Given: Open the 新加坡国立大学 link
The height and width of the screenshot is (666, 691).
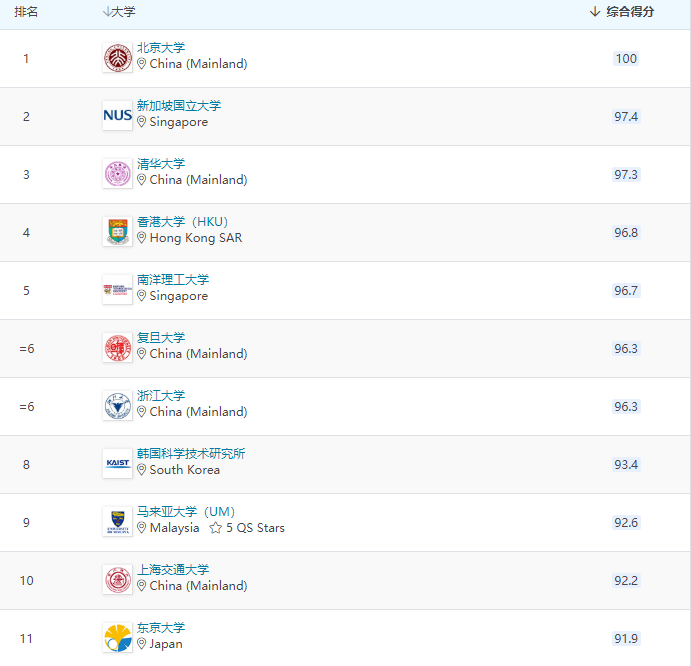Looking at the screenshot, I should pos(179,106).
